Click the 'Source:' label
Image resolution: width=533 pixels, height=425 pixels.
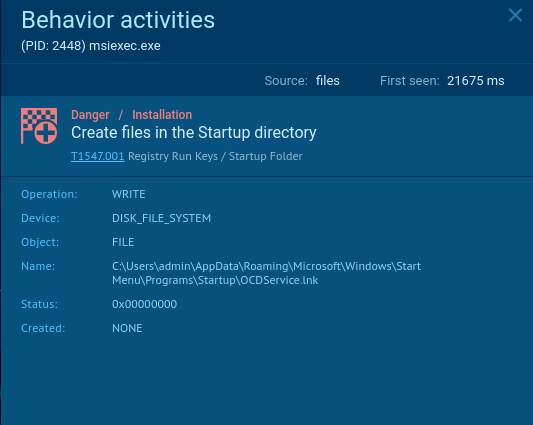pos(286,81)
